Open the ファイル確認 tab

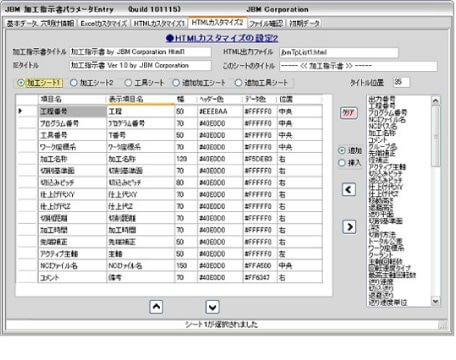pyautogui.click(x=266, y=23)
